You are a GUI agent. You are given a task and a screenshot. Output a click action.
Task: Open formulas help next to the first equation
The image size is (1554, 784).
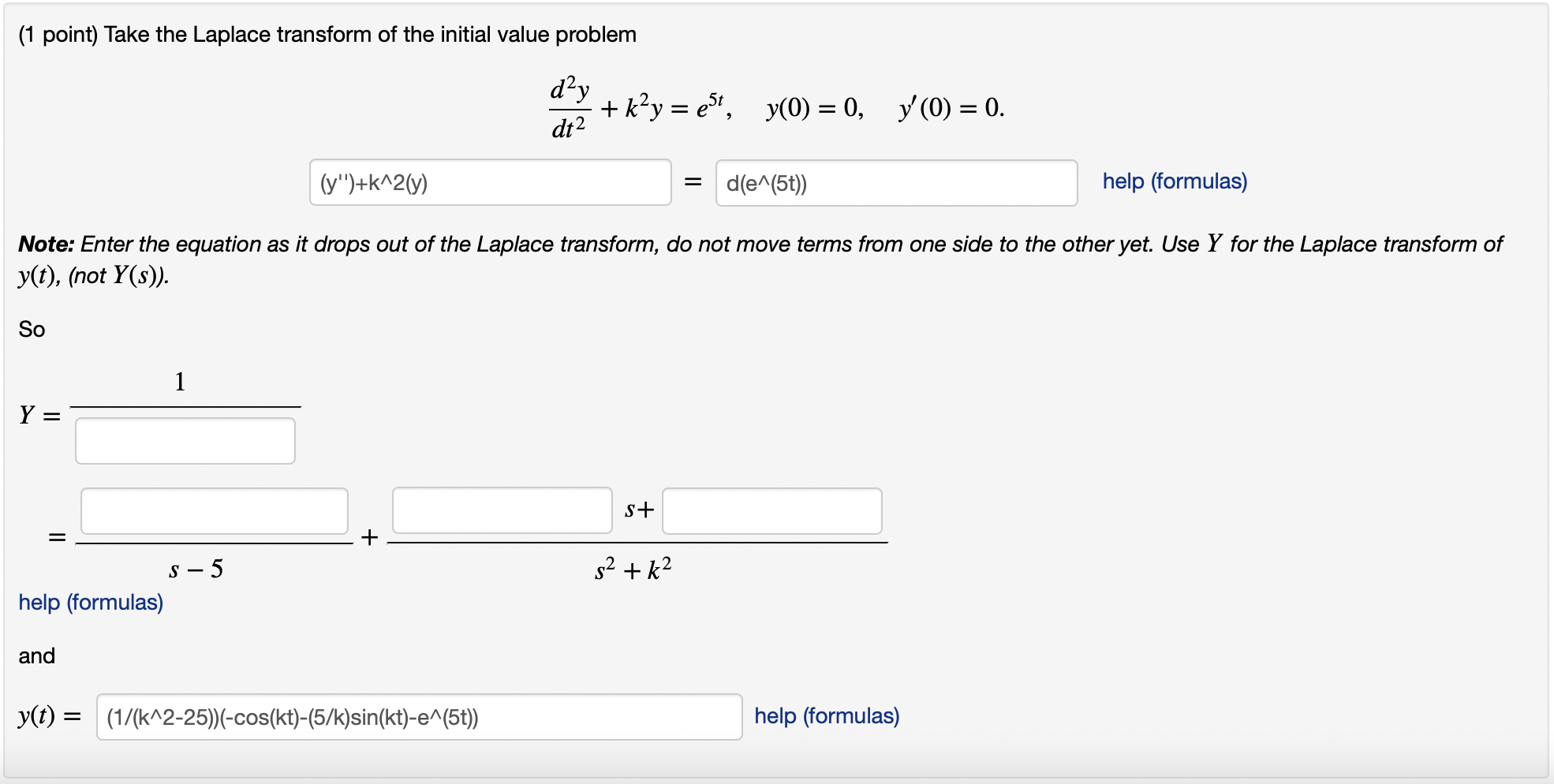tap(1173, 181)
